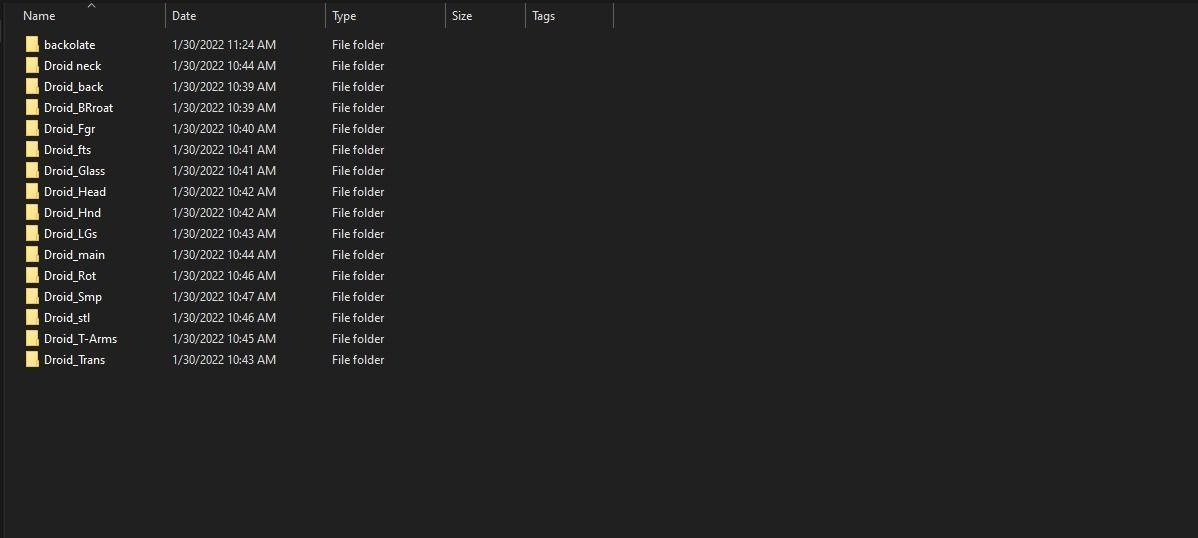Click 'File folder' type in Droid_Hnd row
Image resolution: width=1198 pixels, height=538 pixels.
pos(358,213)
